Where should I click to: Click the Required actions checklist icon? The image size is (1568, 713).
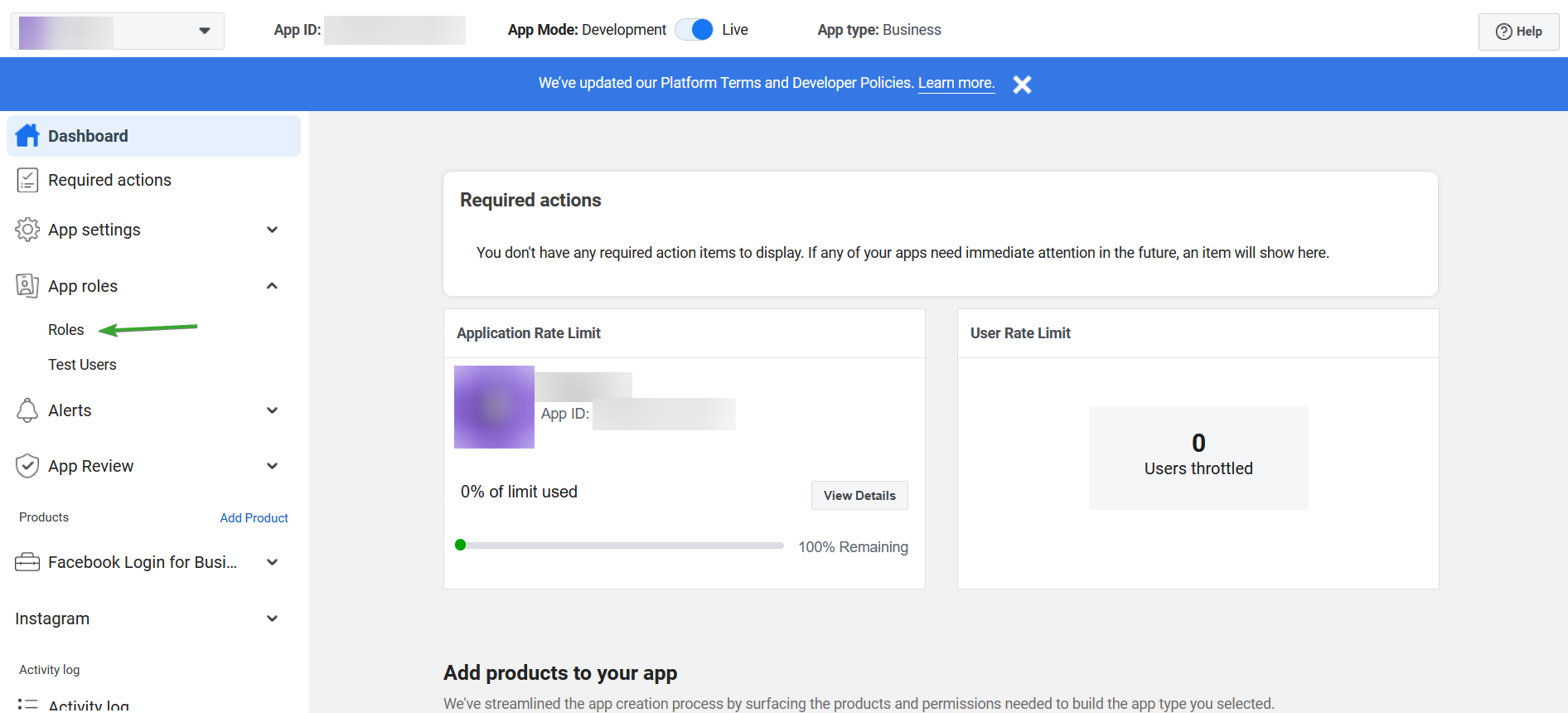[x=27, y=180]
